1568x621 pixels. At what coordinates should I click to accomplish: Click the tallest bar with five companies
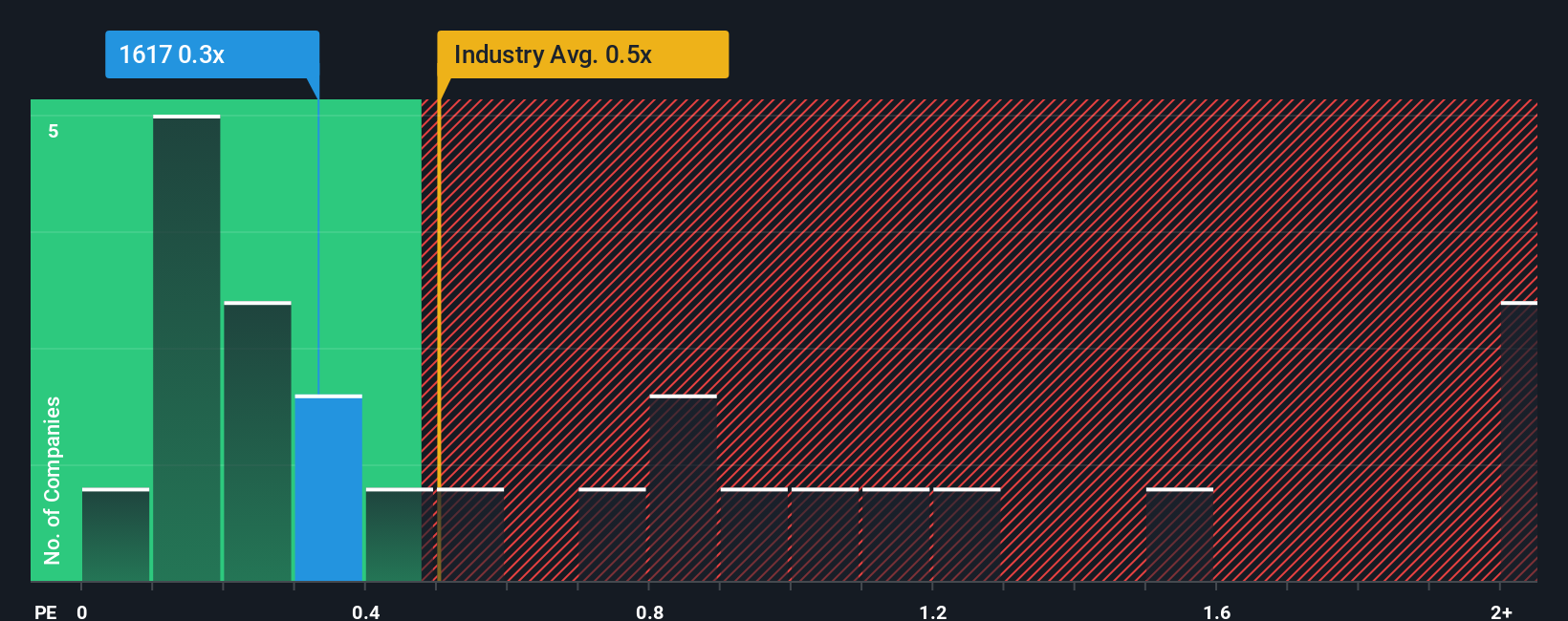click(186, 349)
